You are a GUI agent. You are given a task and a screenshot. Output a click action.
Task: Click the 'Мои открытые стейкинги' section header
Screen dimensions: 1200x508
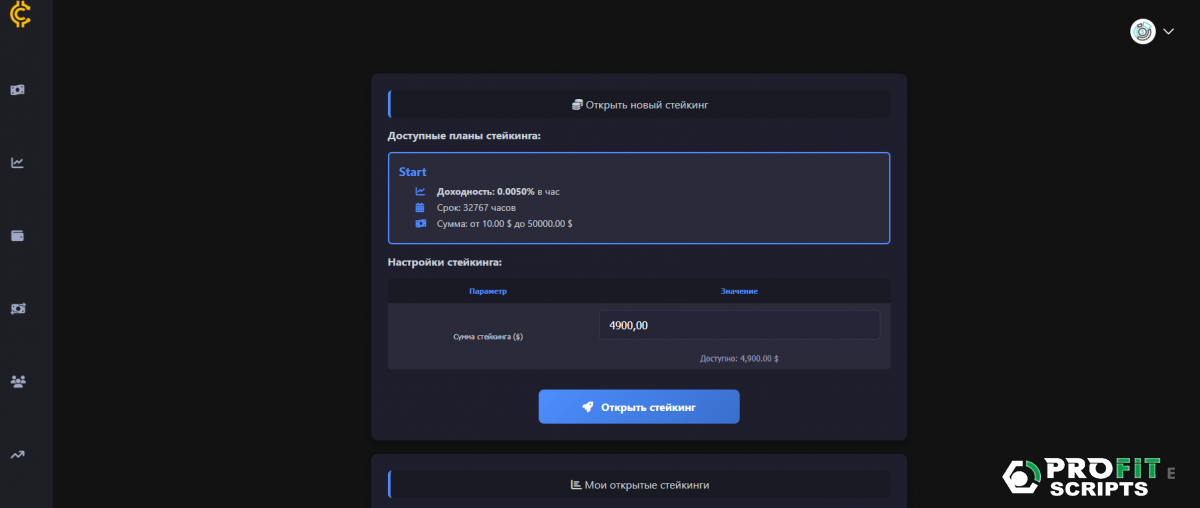coord(639,485)
